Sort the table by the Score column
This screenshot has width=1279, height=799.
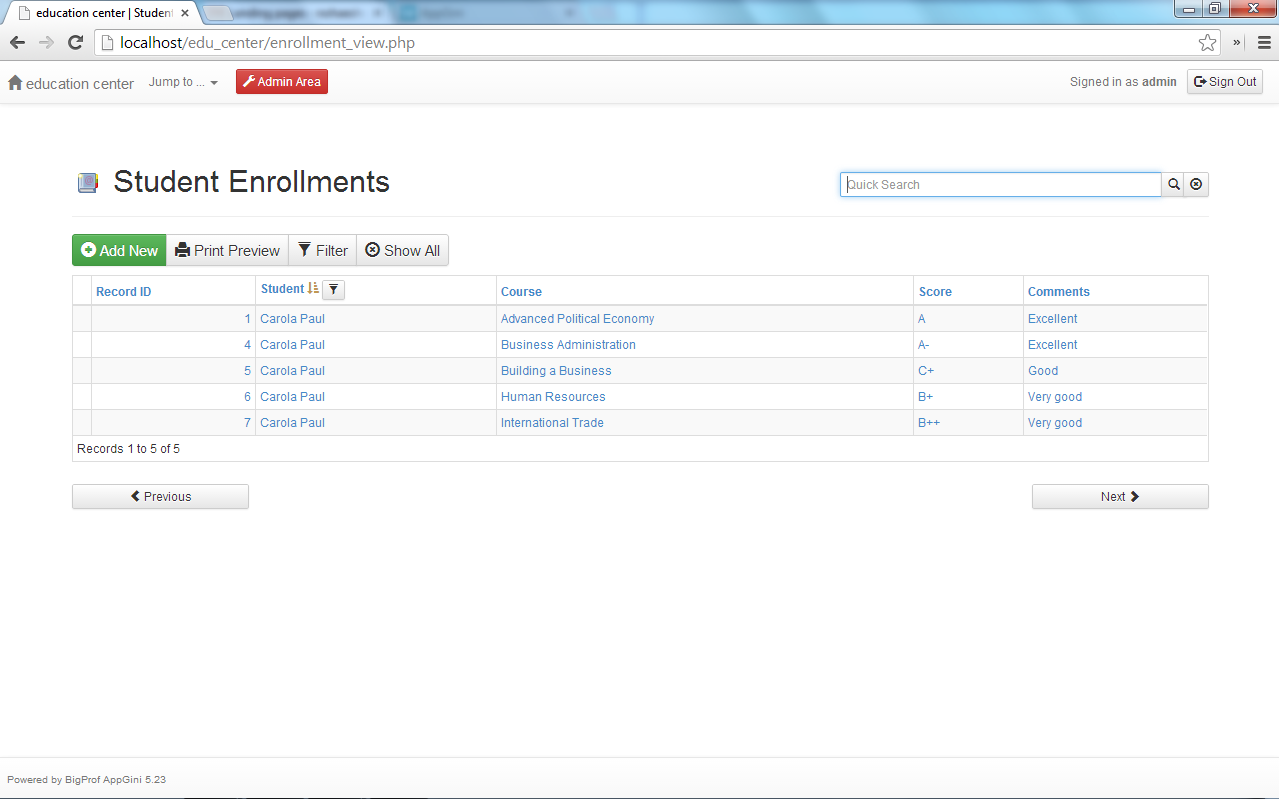point(935,292)
